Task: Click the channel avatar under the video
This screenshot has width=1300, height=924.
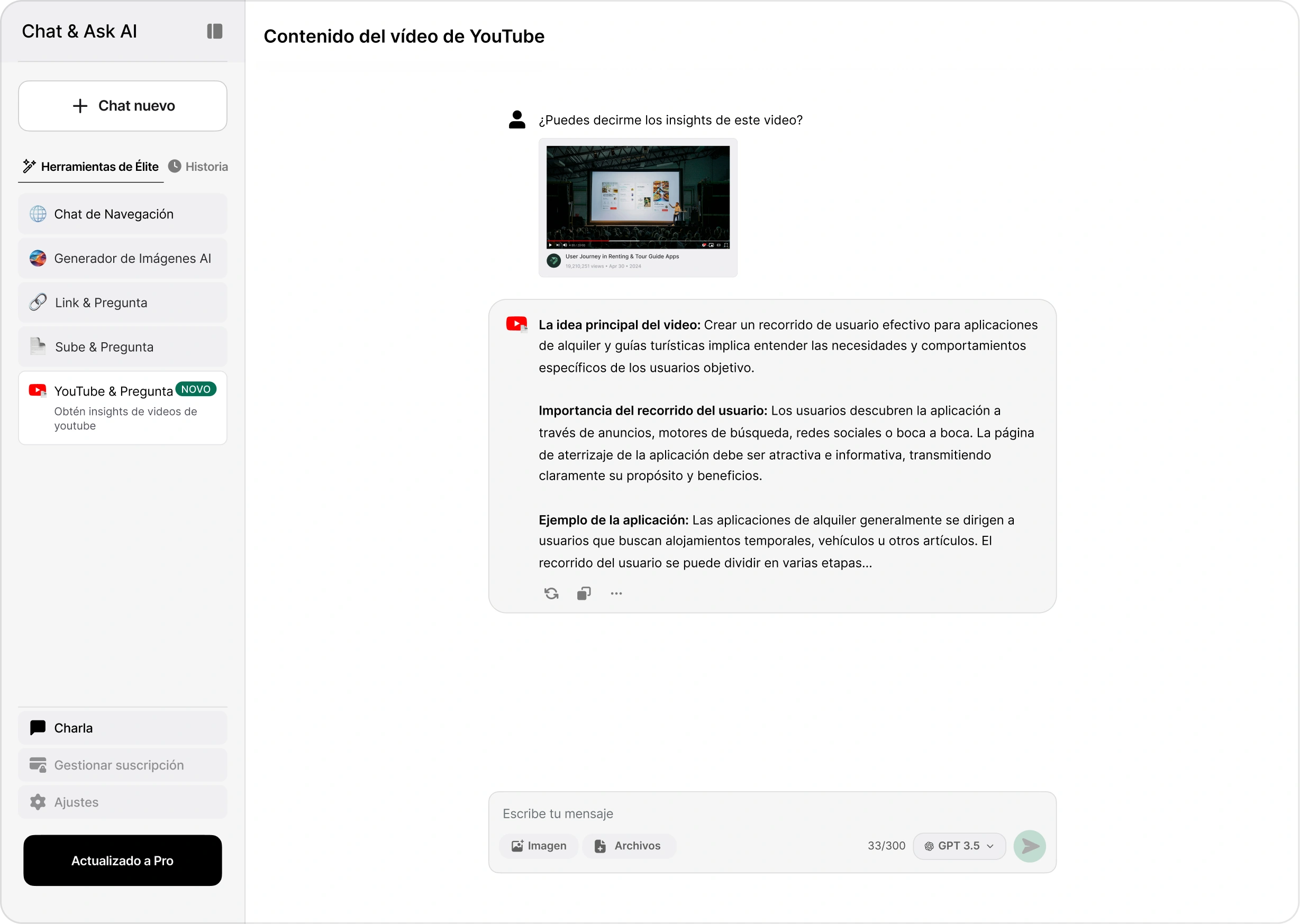Action: click(x=554, y=261)
